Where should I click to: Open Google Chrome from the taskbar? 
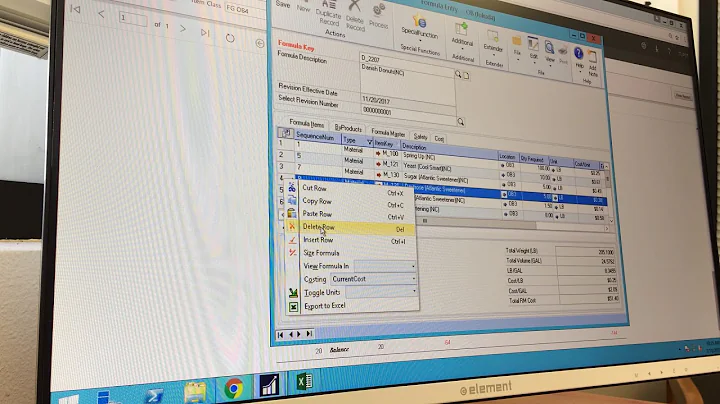coord(234,389)
